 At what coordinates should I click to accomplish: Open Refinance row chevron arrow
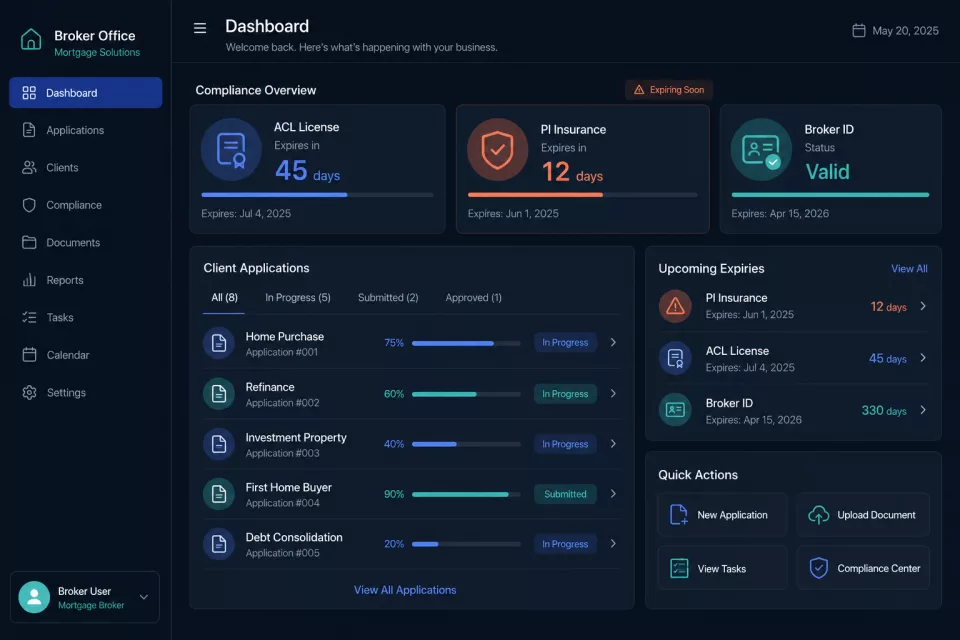click(x=613, y=393)
